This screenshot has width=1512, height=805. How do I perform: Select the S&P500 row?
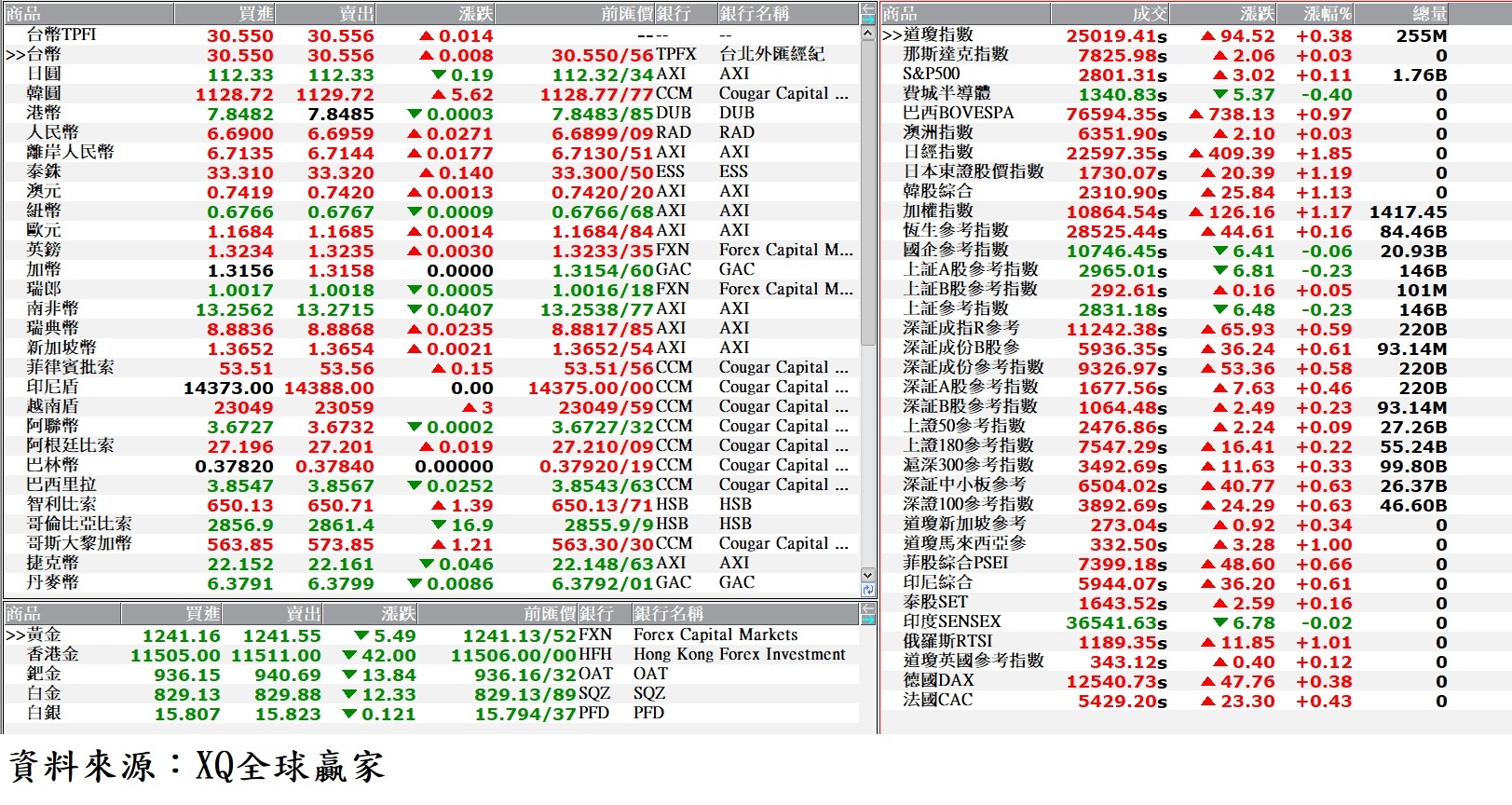coord(1194,74)
